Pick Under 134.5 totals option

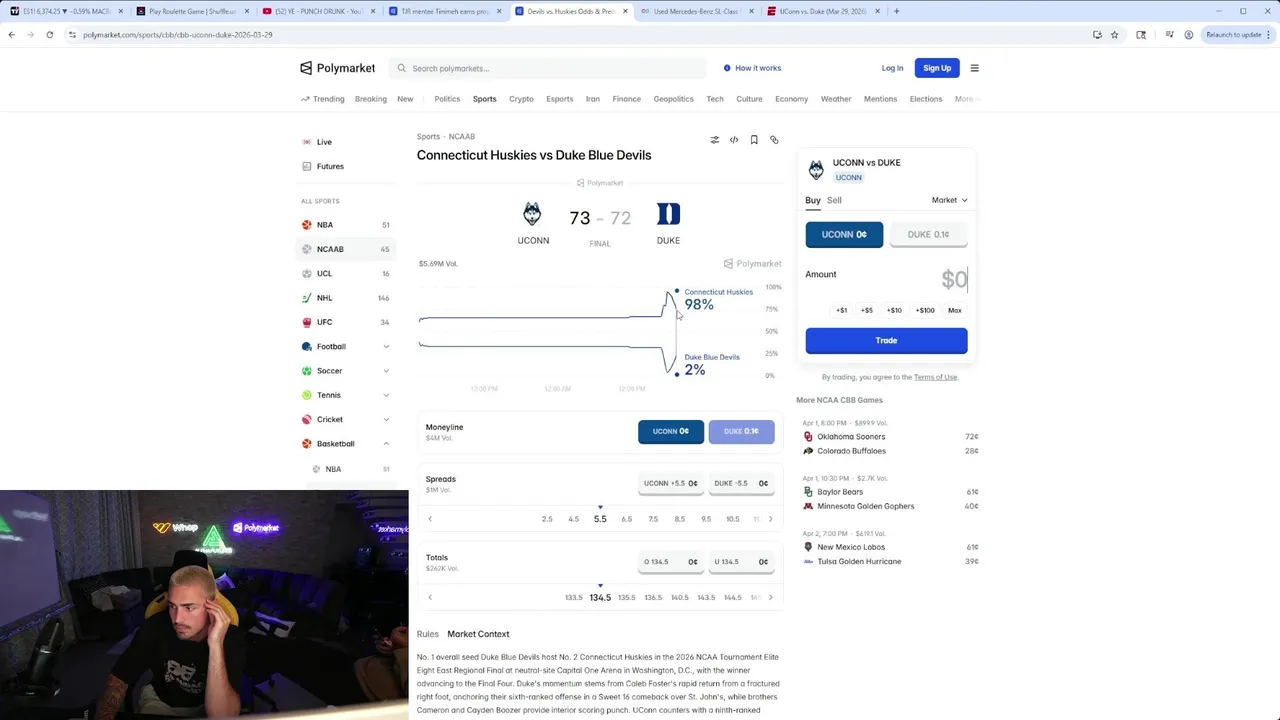(741, 561)
